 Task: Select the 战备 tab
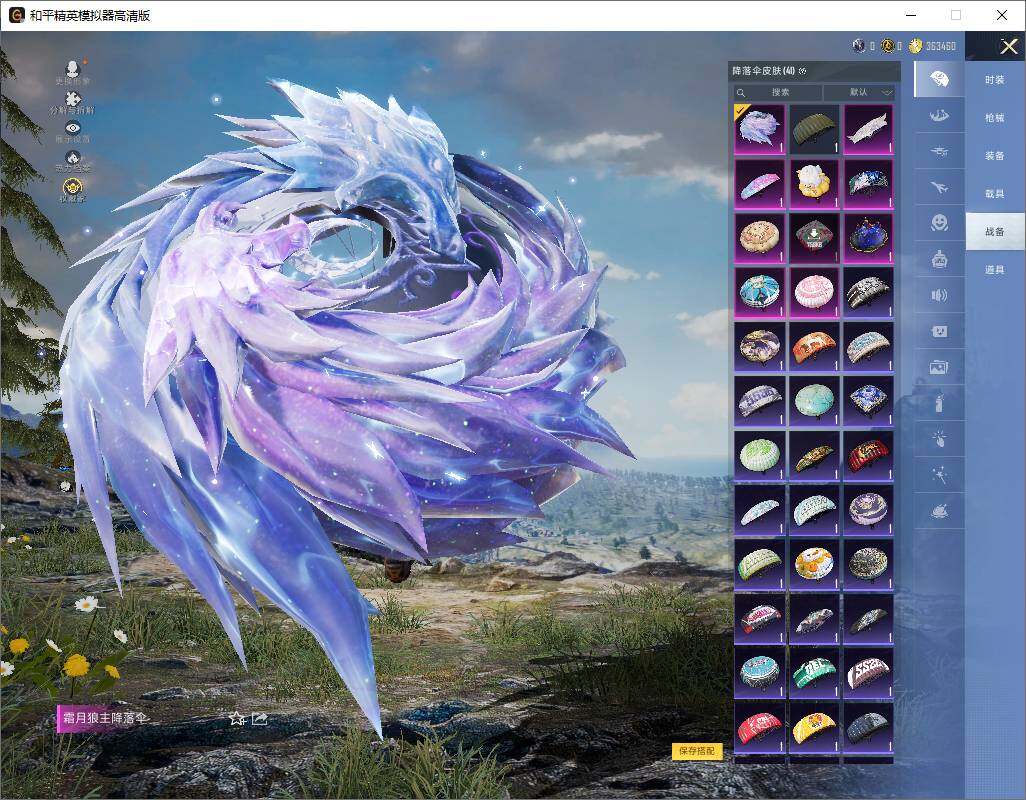[995, 232]
